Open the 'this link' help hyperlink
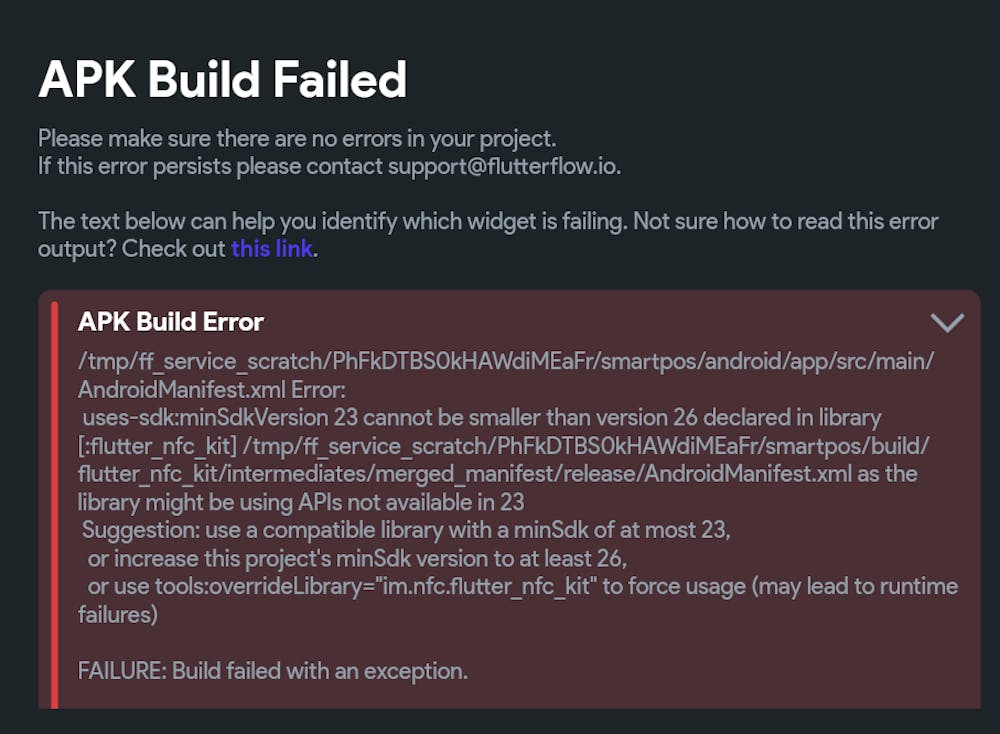The image size is (1000, 734). tap(272, 249)
